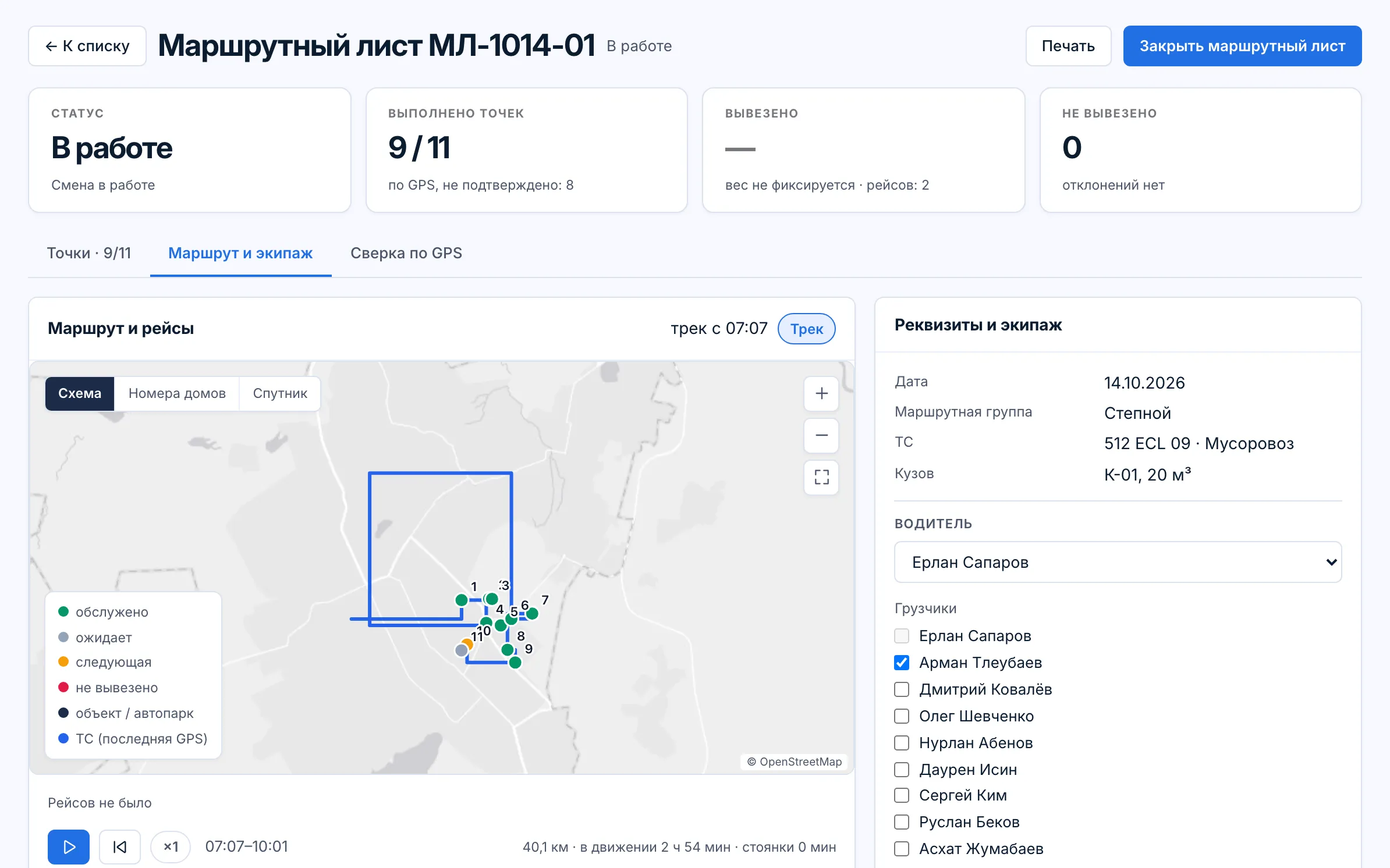1390x868 pixels.
Task: Click map point marker 9
Action: pyautogui.click(x=515, y=663)
